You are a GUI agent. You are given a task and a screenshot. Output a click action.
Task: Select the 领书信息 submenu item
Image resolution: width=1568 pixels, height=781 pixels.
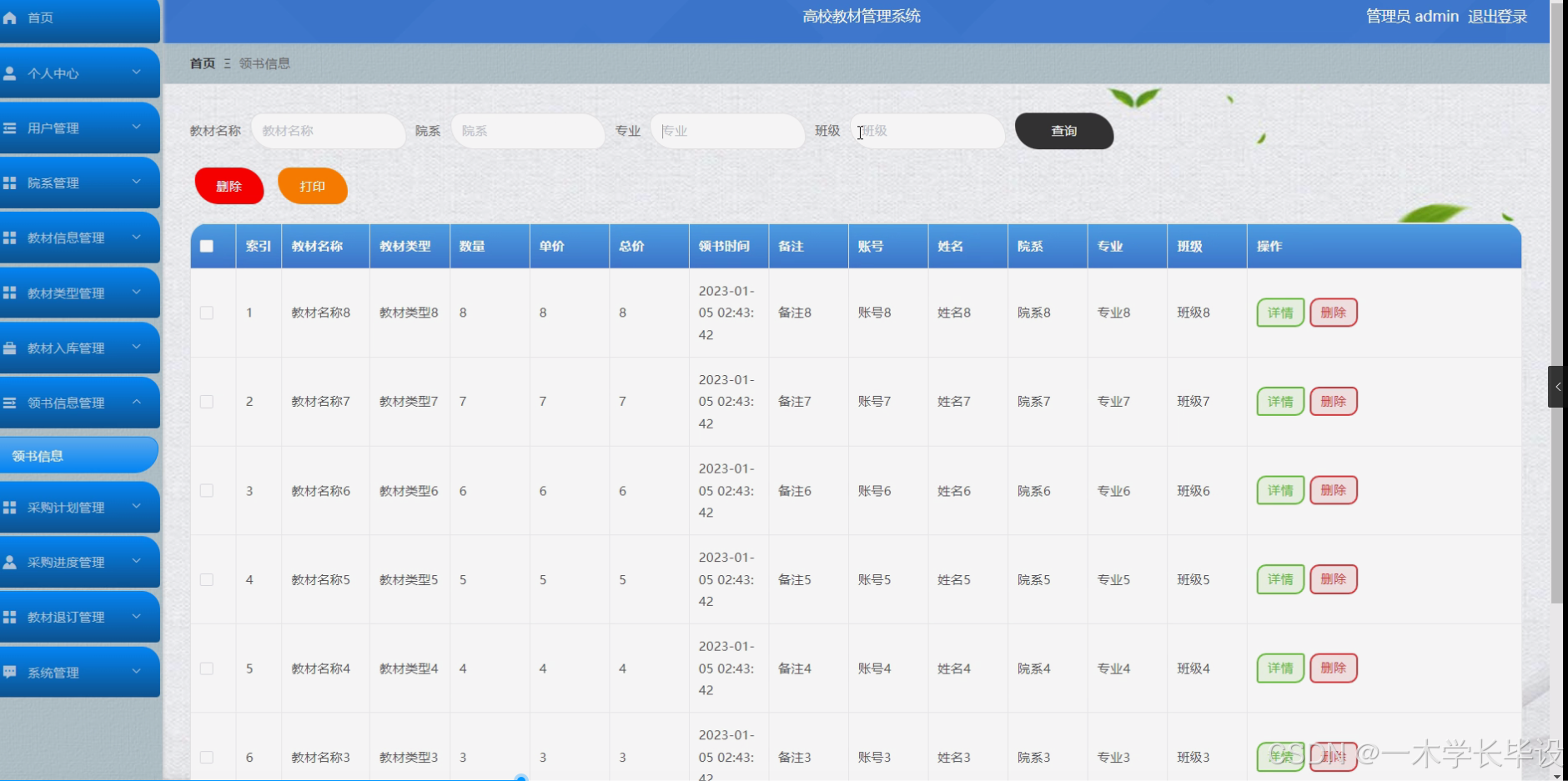click(79, 455)
